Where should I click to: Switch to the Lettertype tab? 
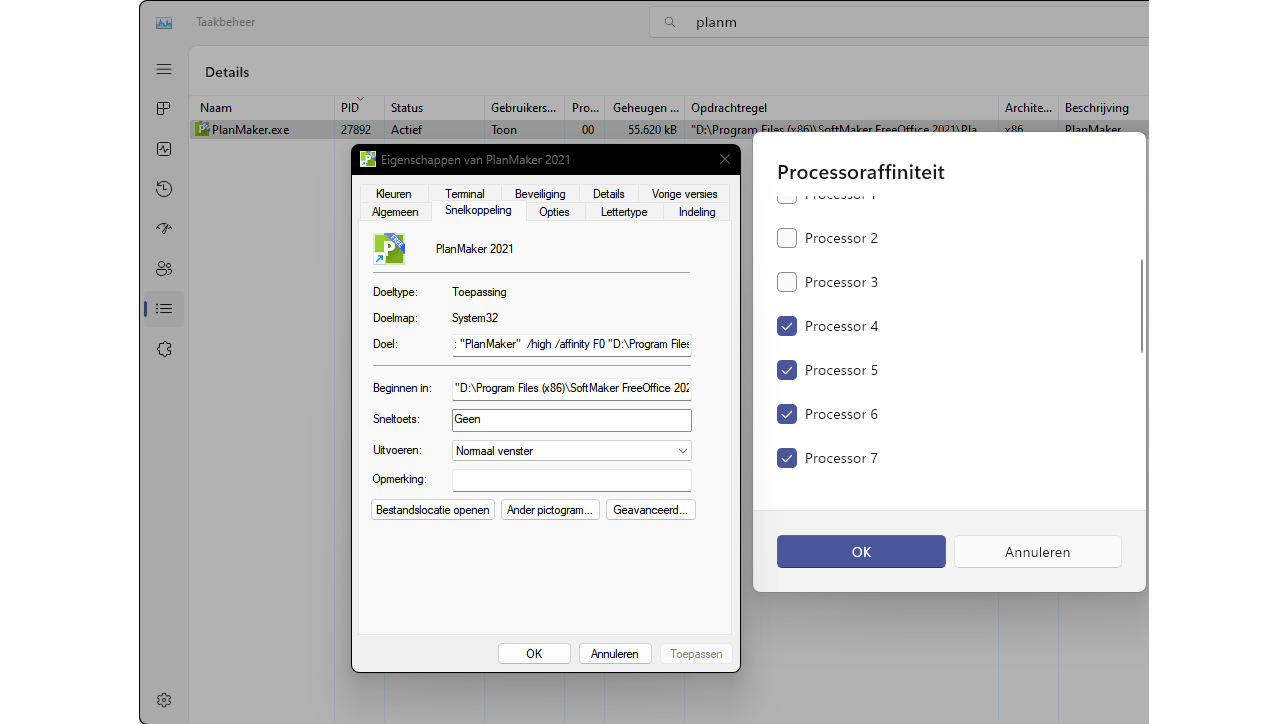coord(624,212)
